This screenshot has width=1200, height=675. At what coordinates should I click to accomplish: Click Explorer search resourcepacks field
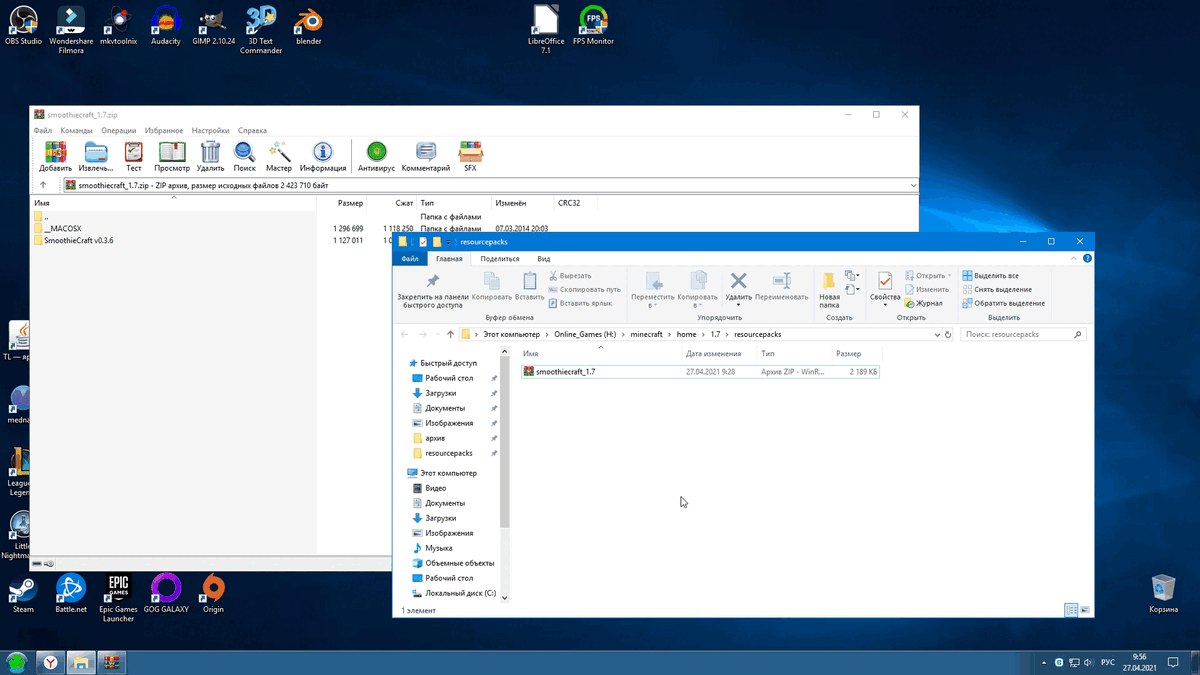click(x=1022, y=334)
